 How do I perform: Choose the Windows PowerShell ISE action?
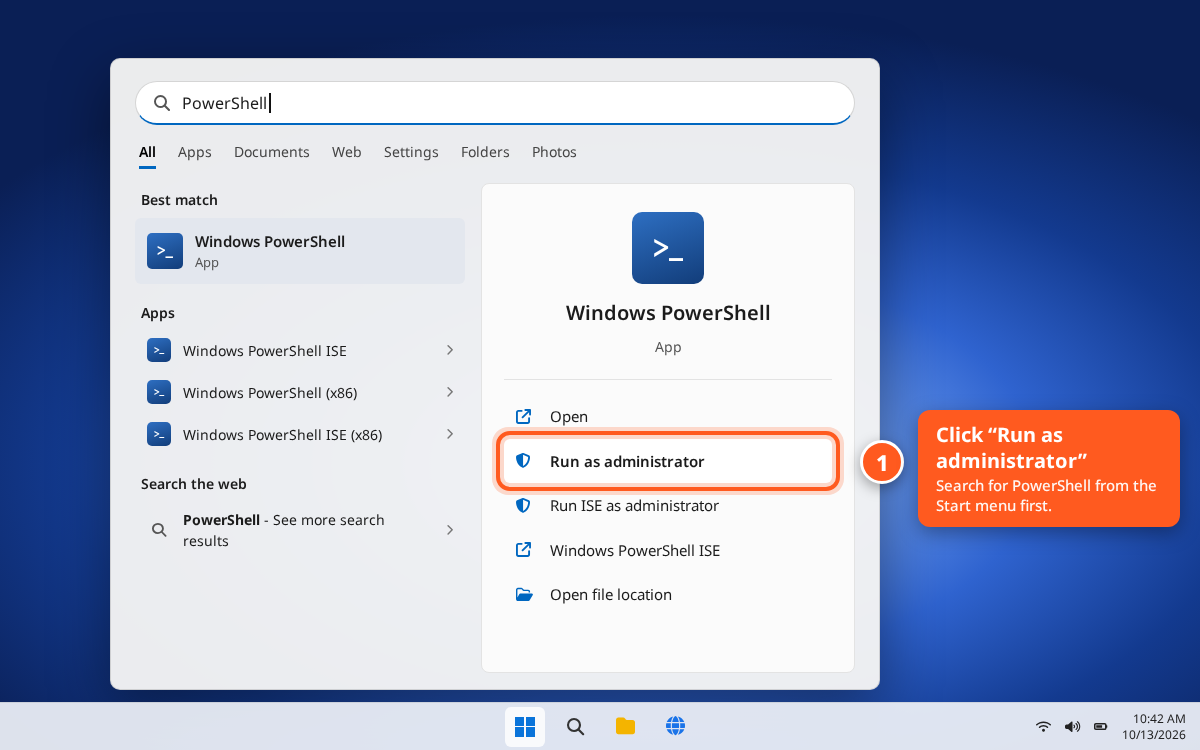[668, 550]
